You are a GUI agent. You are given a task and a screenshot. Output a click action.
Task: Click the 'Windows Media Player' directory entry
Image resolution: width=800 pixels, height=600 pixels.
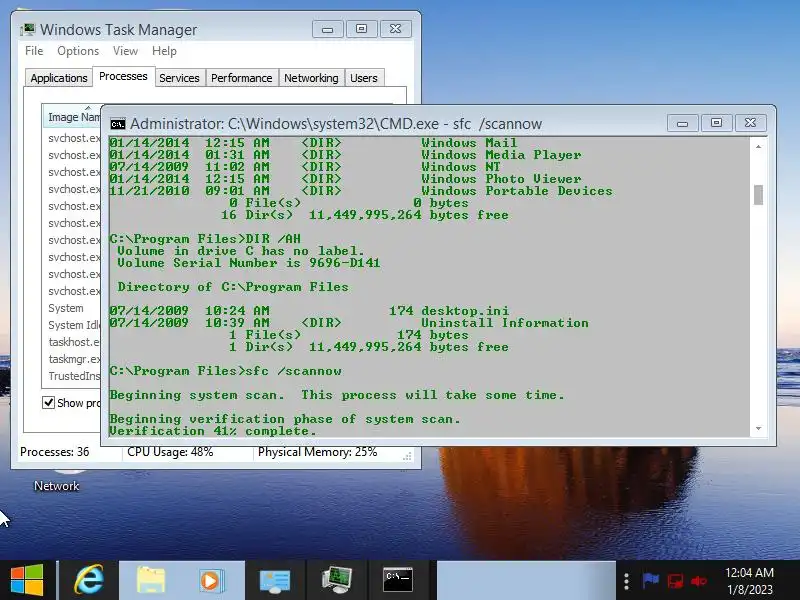click(501, 155)
